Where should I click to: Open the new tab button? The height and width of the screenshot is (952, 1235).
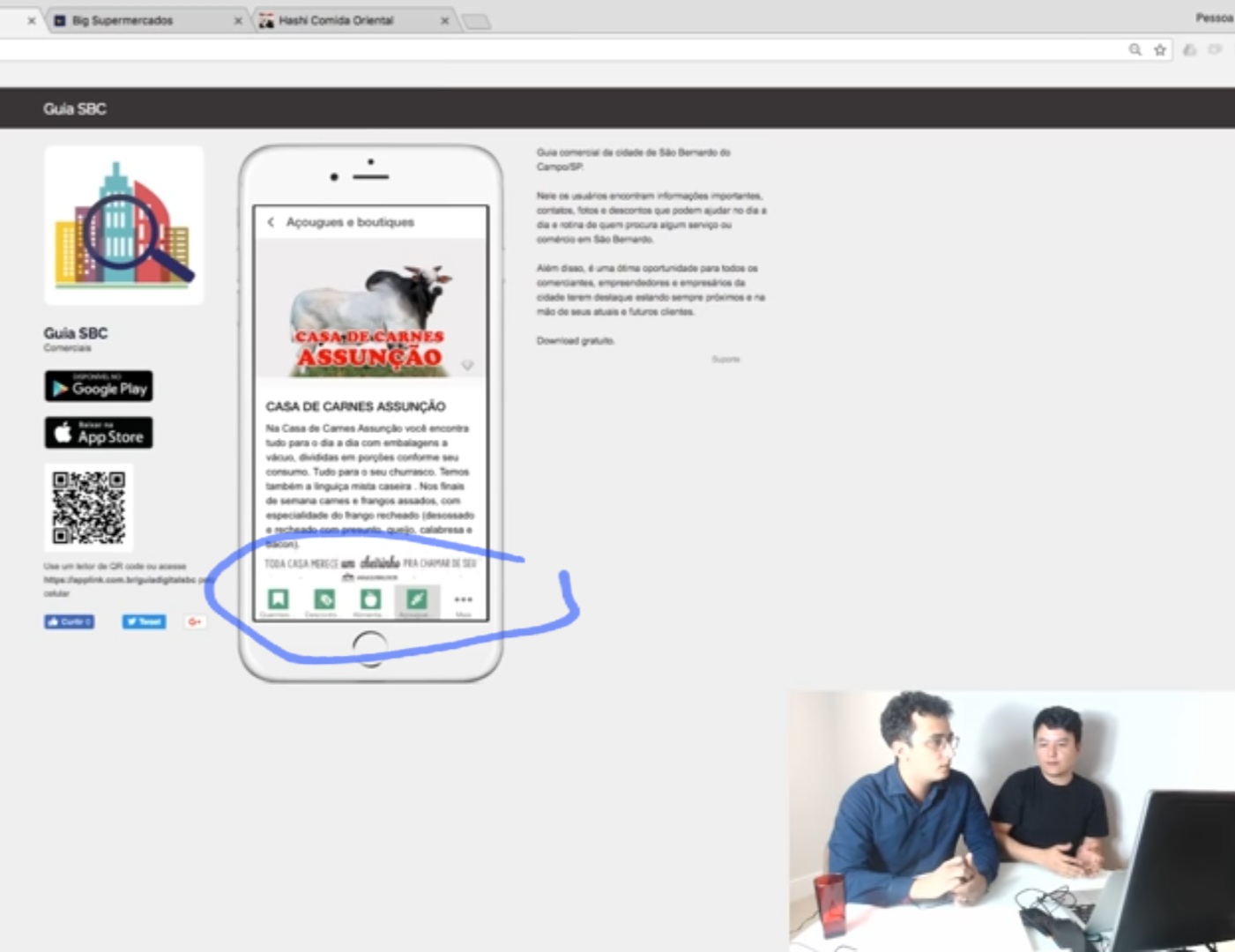476,21
